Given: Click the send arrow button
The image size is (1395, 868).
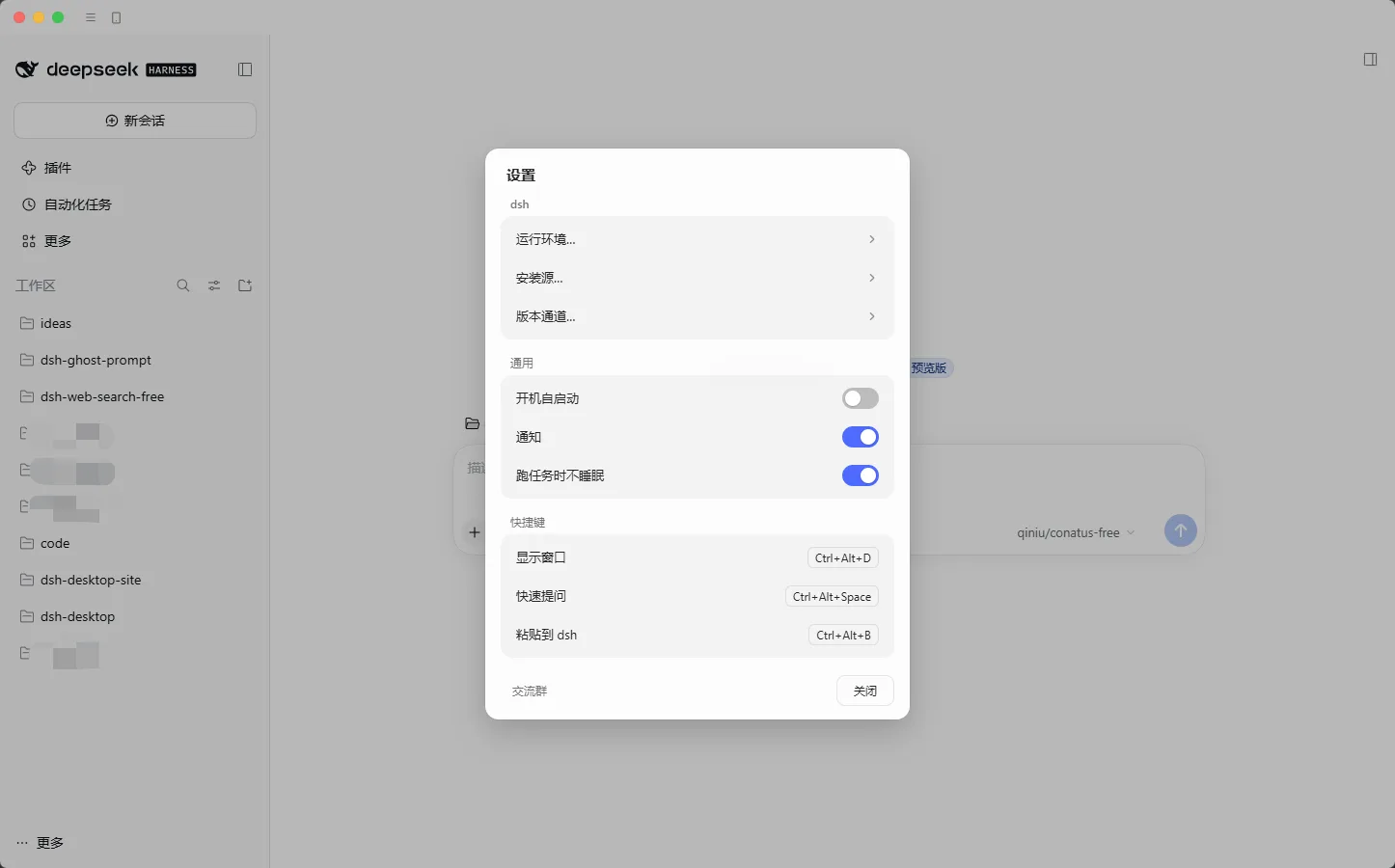Looking at the screenshot, I should tap(1180, 530).
